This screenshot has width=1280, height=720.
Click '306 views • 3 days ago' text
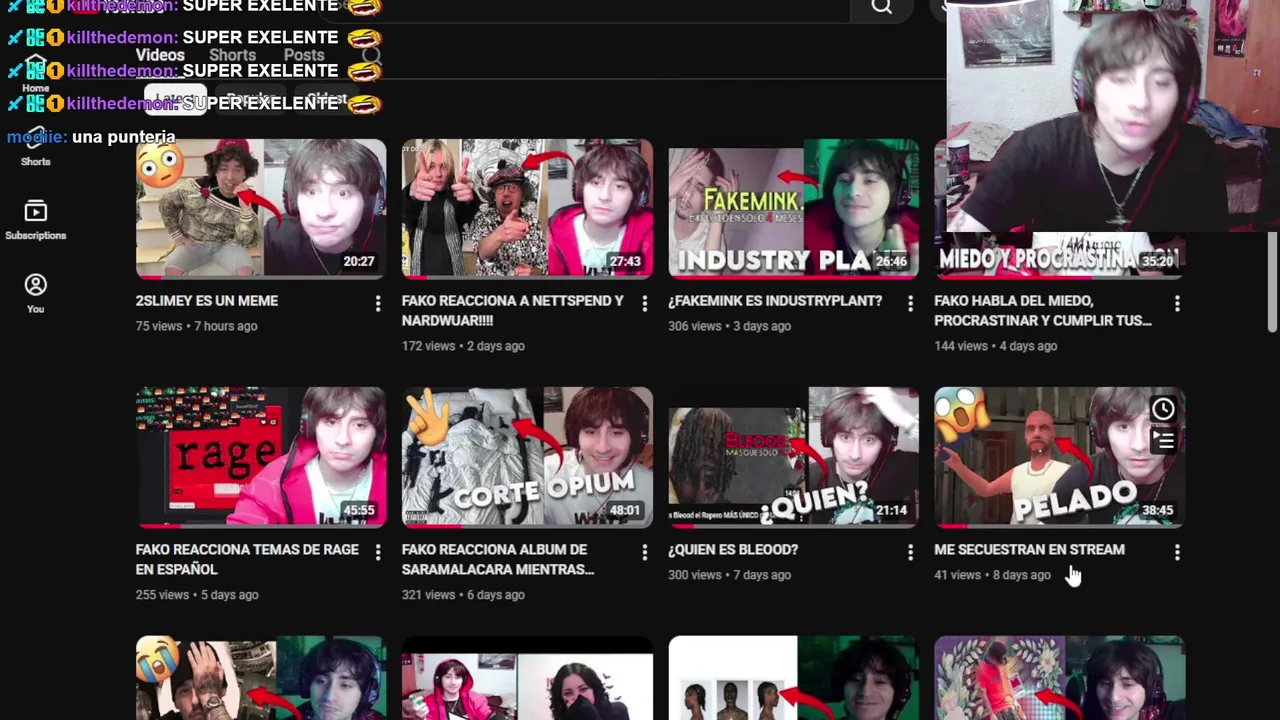click(729, 326)
